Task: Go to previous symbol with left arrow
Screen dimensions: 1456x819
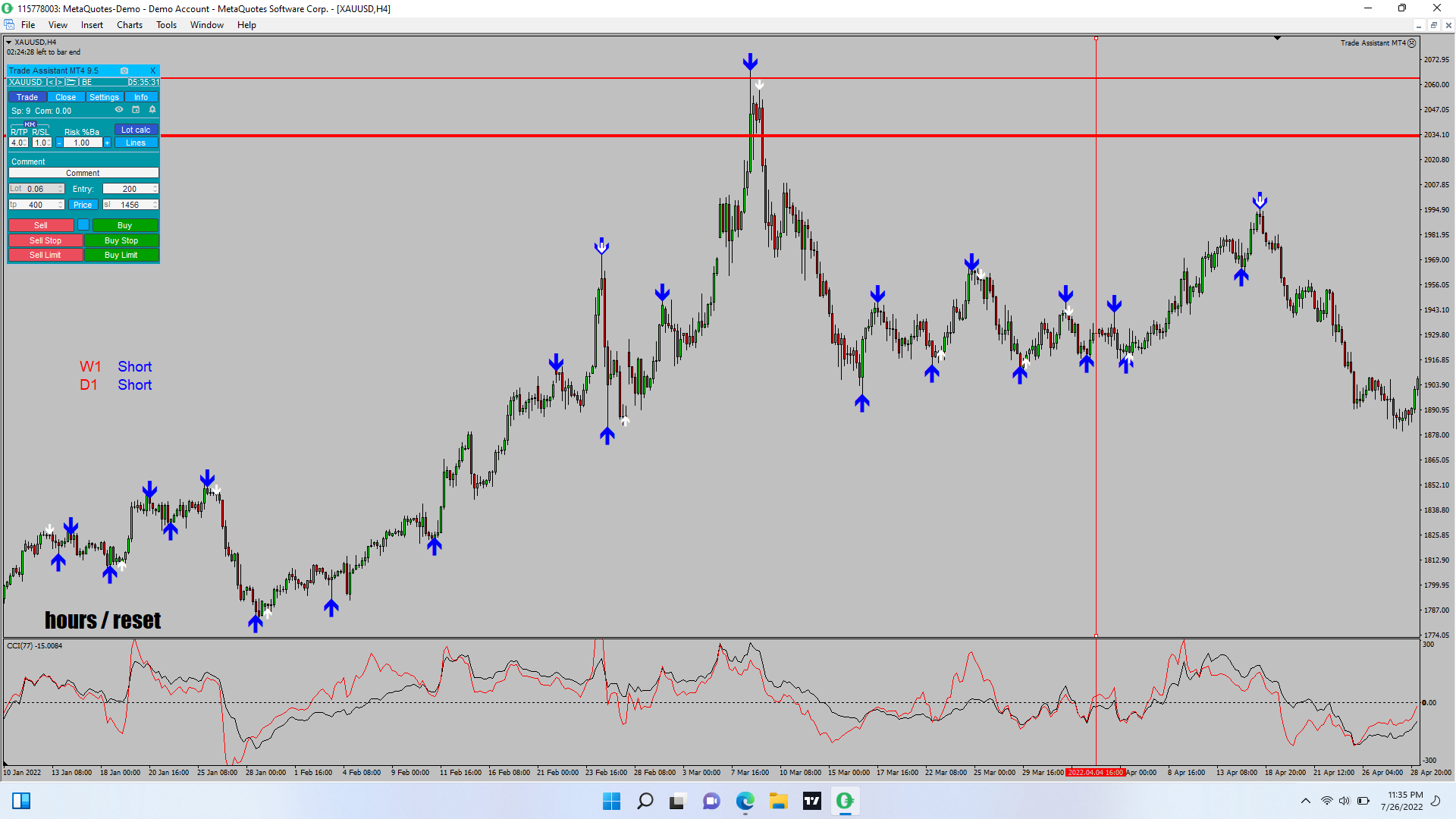Action: click(x=51, y=82)
